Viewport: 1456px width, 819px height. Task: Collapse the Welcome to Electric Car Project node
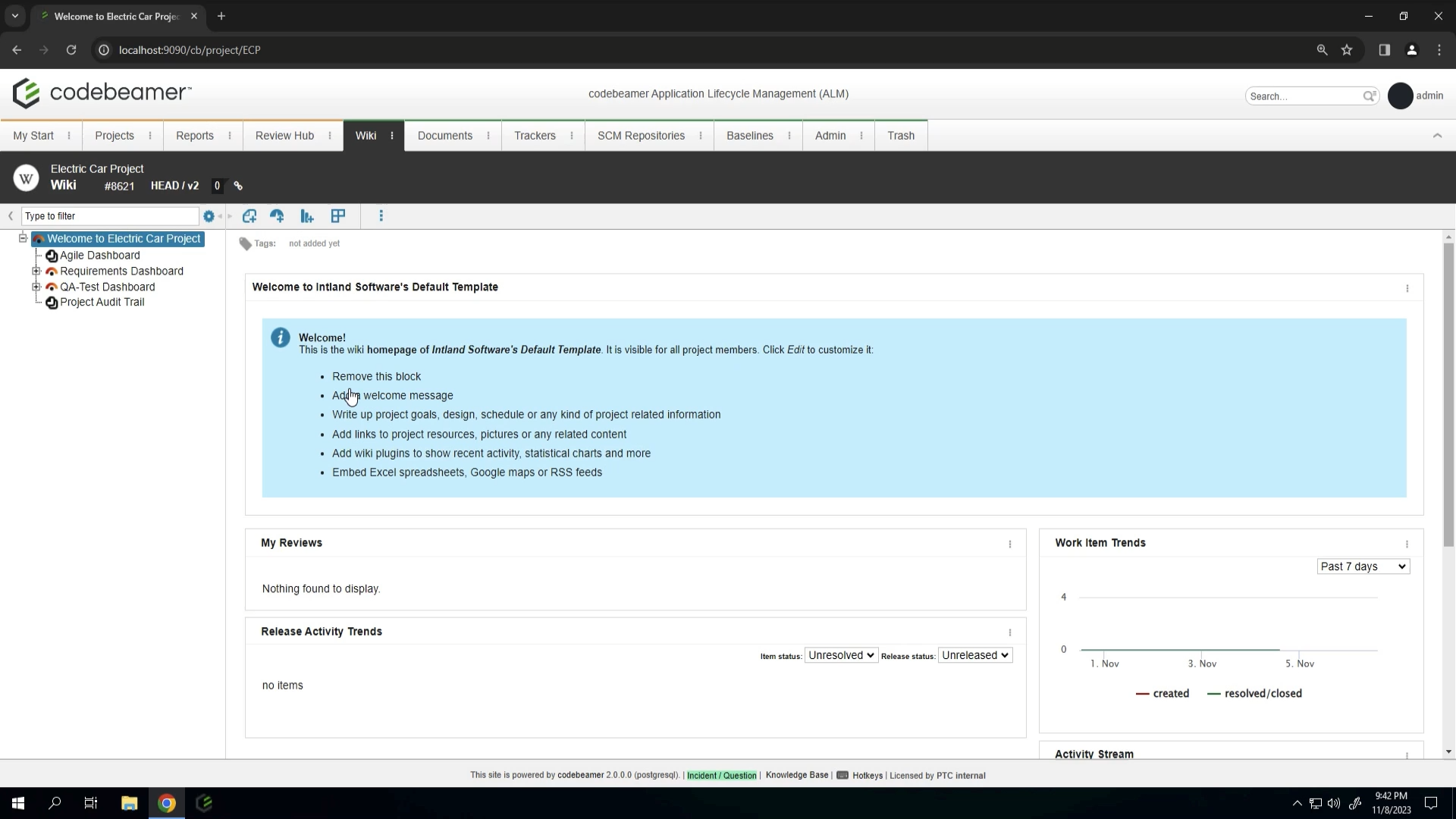23,238
